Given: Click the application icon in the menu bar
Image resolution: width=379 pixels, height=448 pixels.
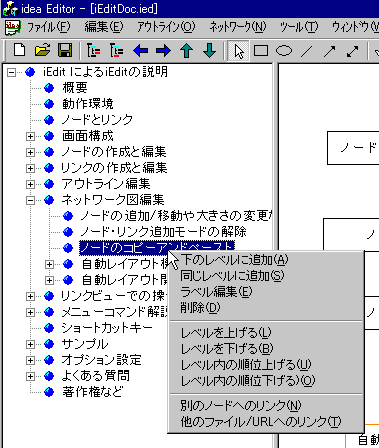Looking at the screenshot, I should (x=13, y=27).
